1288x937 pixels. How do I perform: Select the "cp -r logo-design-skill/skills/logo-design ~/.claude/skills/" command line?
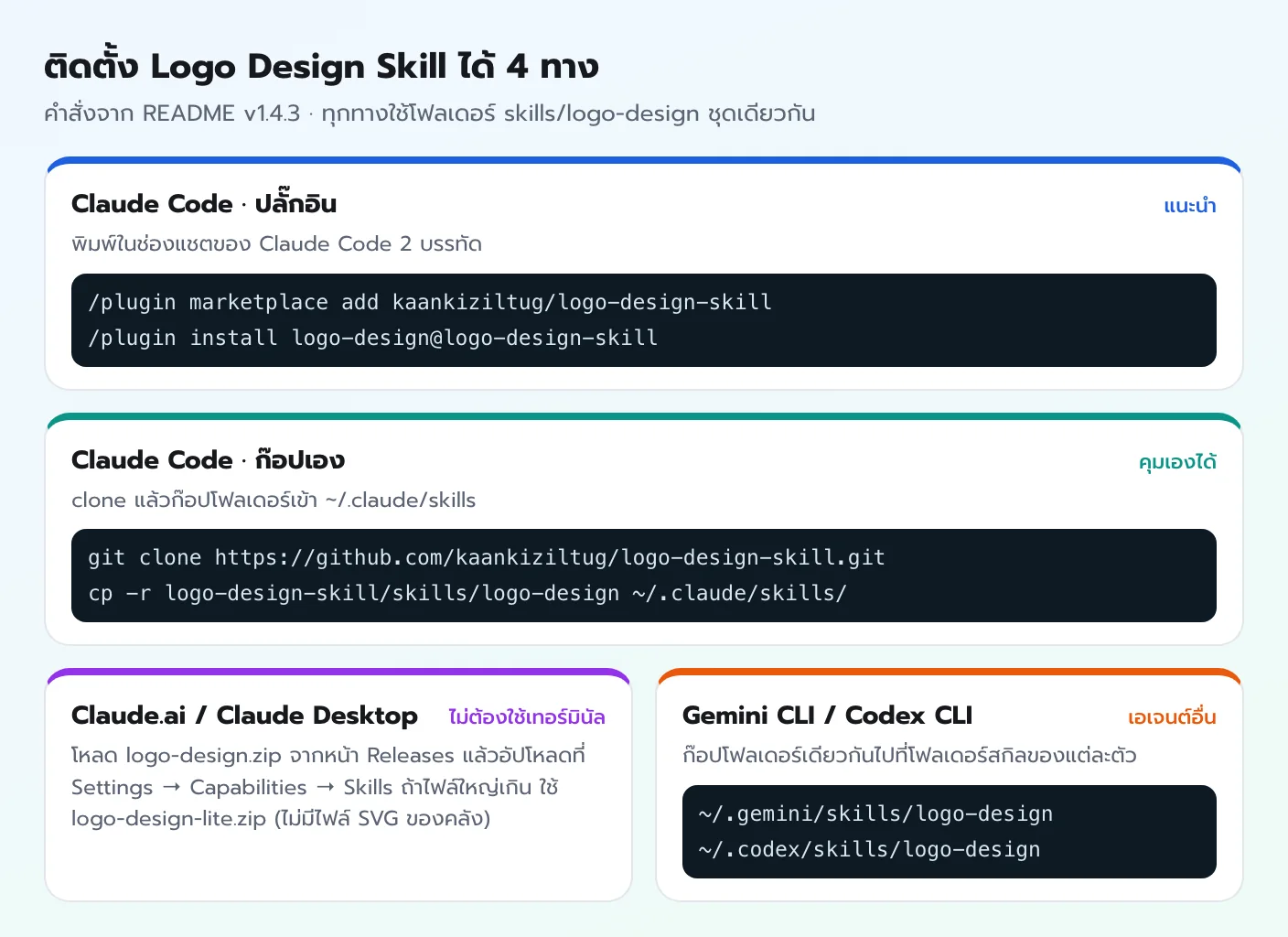pos(467,593)
